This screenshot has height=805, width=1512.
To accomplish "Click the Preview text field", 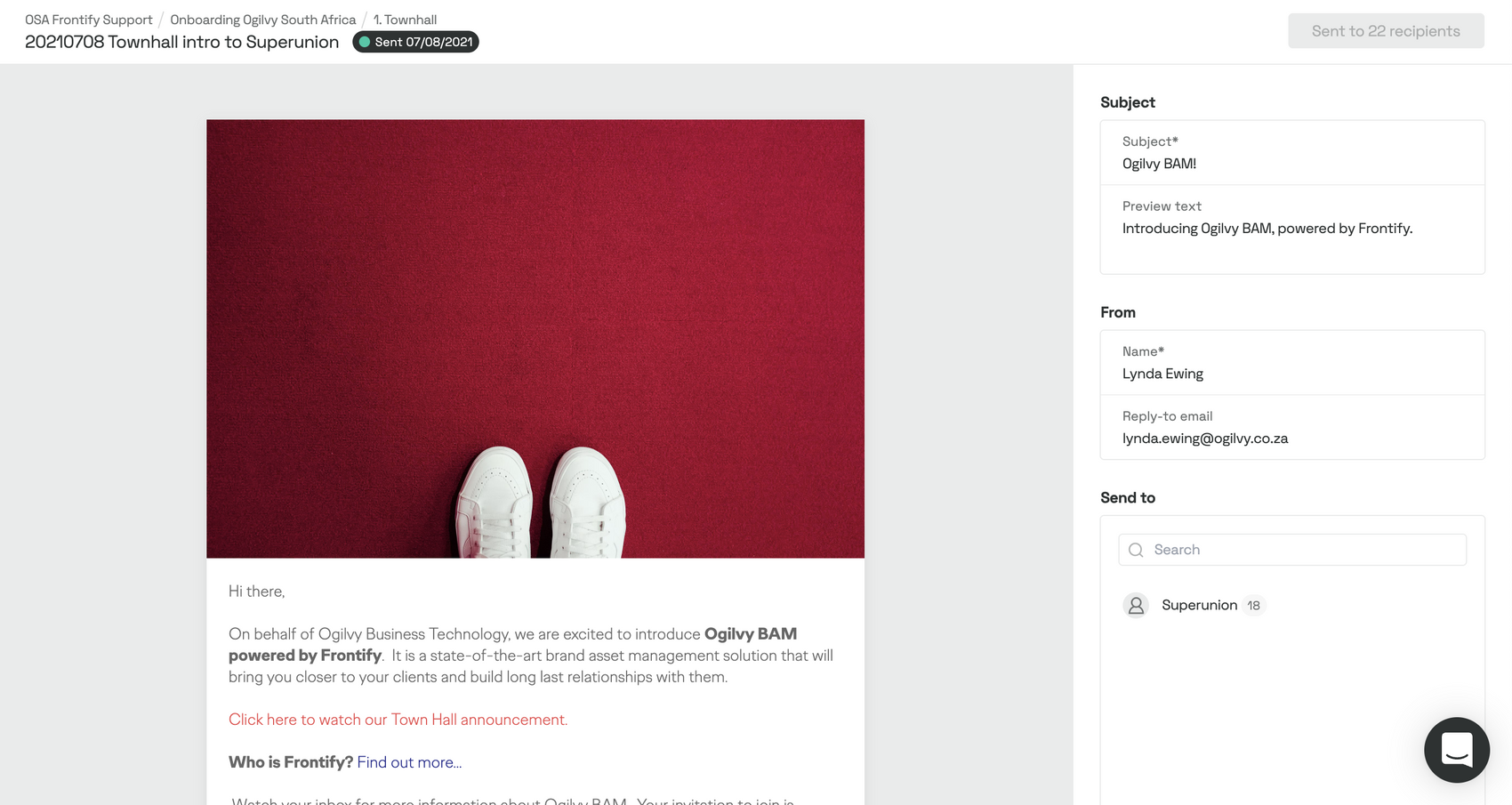I will click(x=1292, y=229).
